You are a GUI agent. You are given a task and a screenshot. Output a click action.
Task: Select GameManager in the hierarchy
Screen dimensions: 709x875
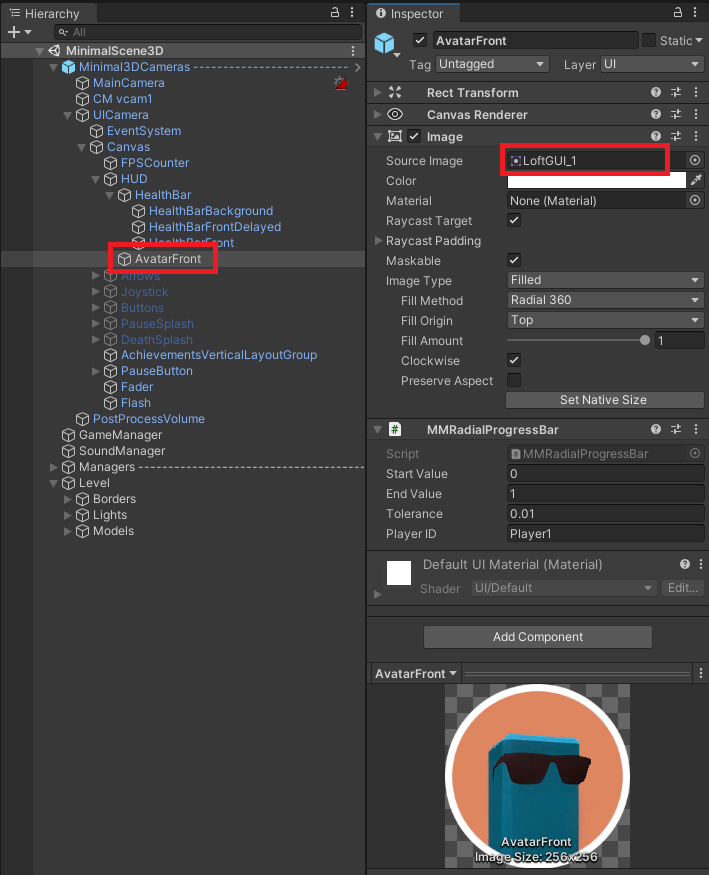coord(120,435)
